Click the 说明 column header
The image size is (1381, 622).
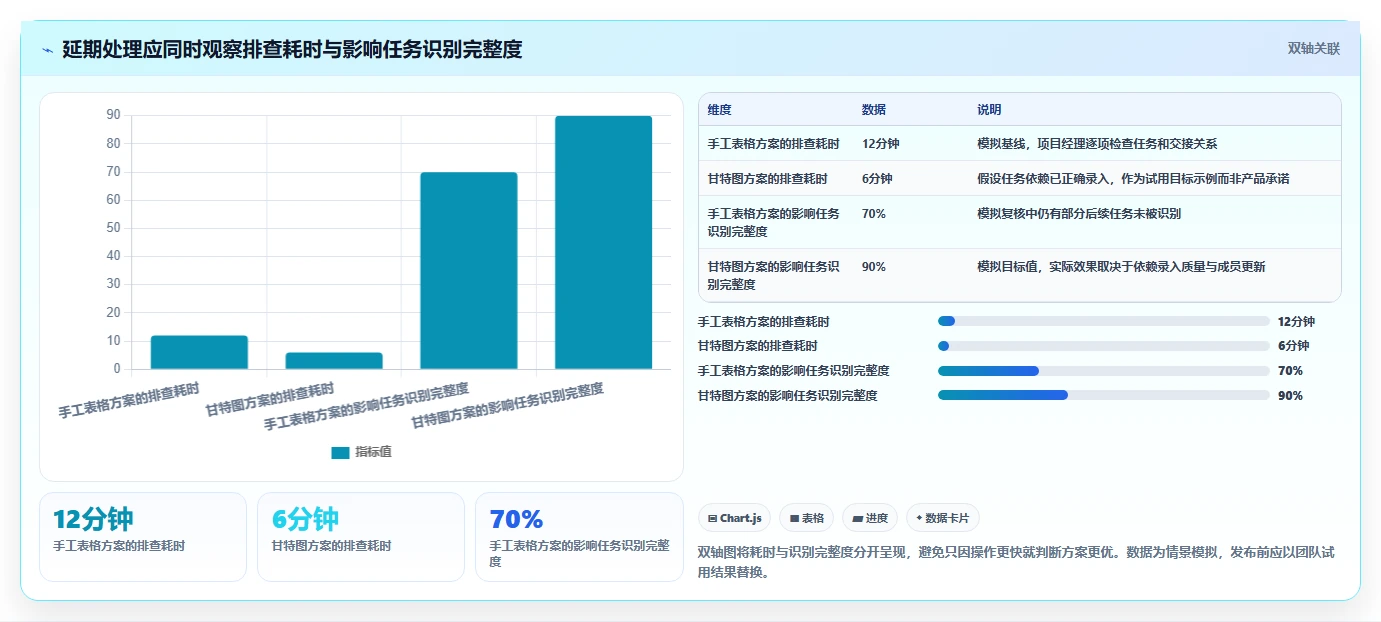(989, 110)
